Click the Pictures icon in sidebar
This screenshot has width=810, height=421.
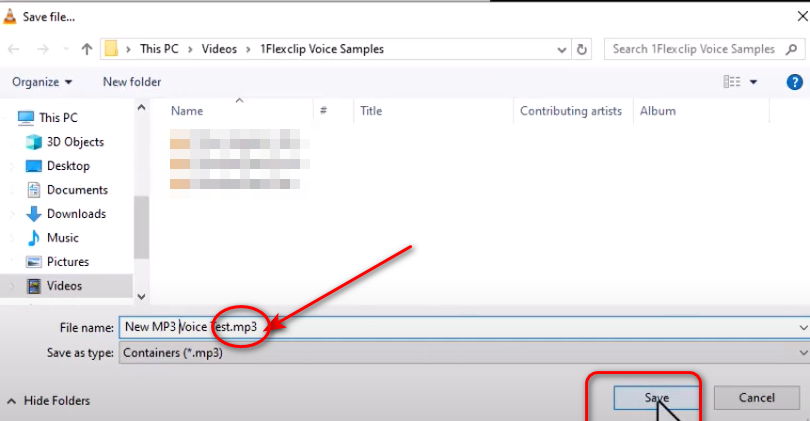click(34, 262)
